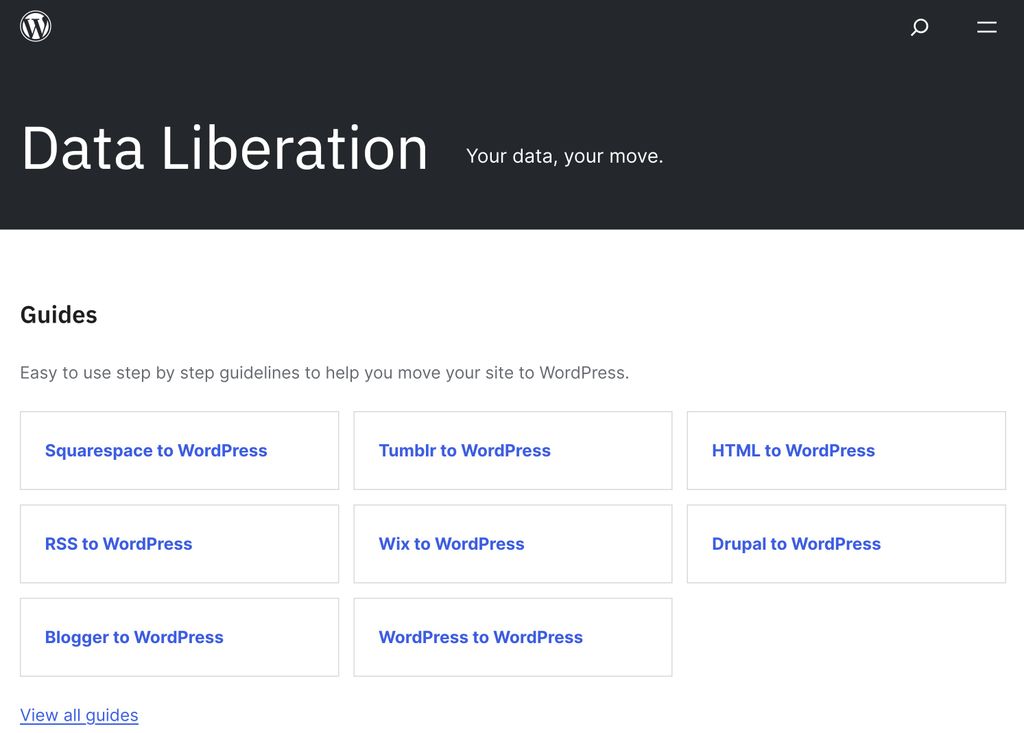
Task: Click the Data Liberation site title
Action: (x=224, y=148)
